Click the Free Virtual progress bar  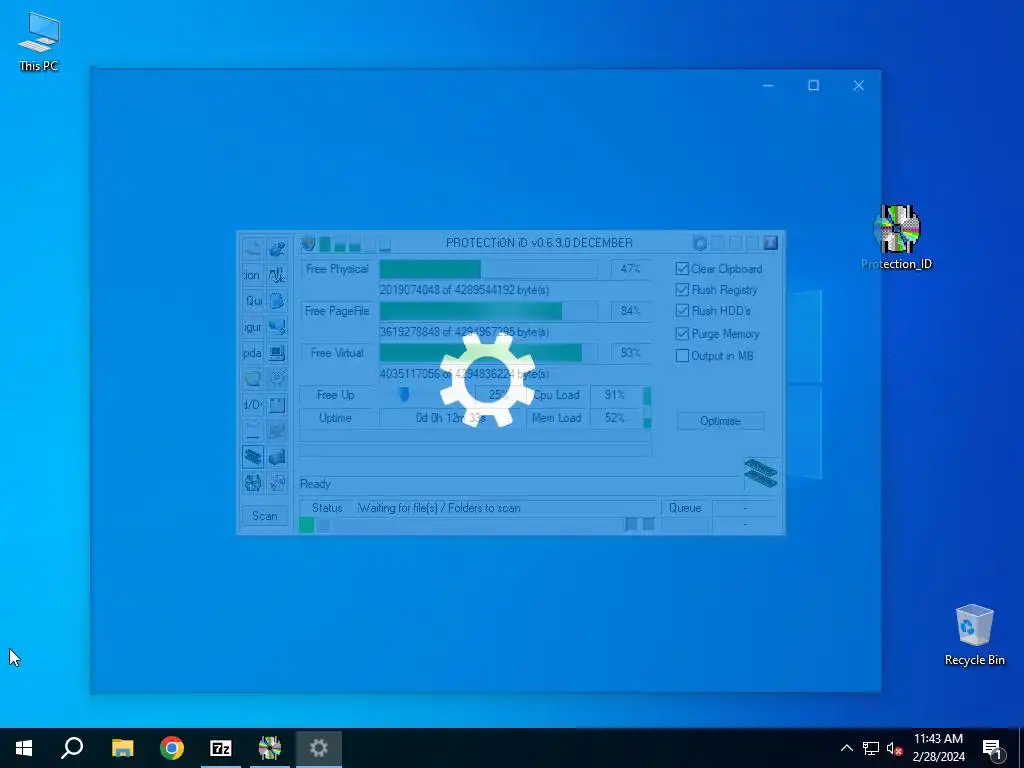(x=488, y=353)
